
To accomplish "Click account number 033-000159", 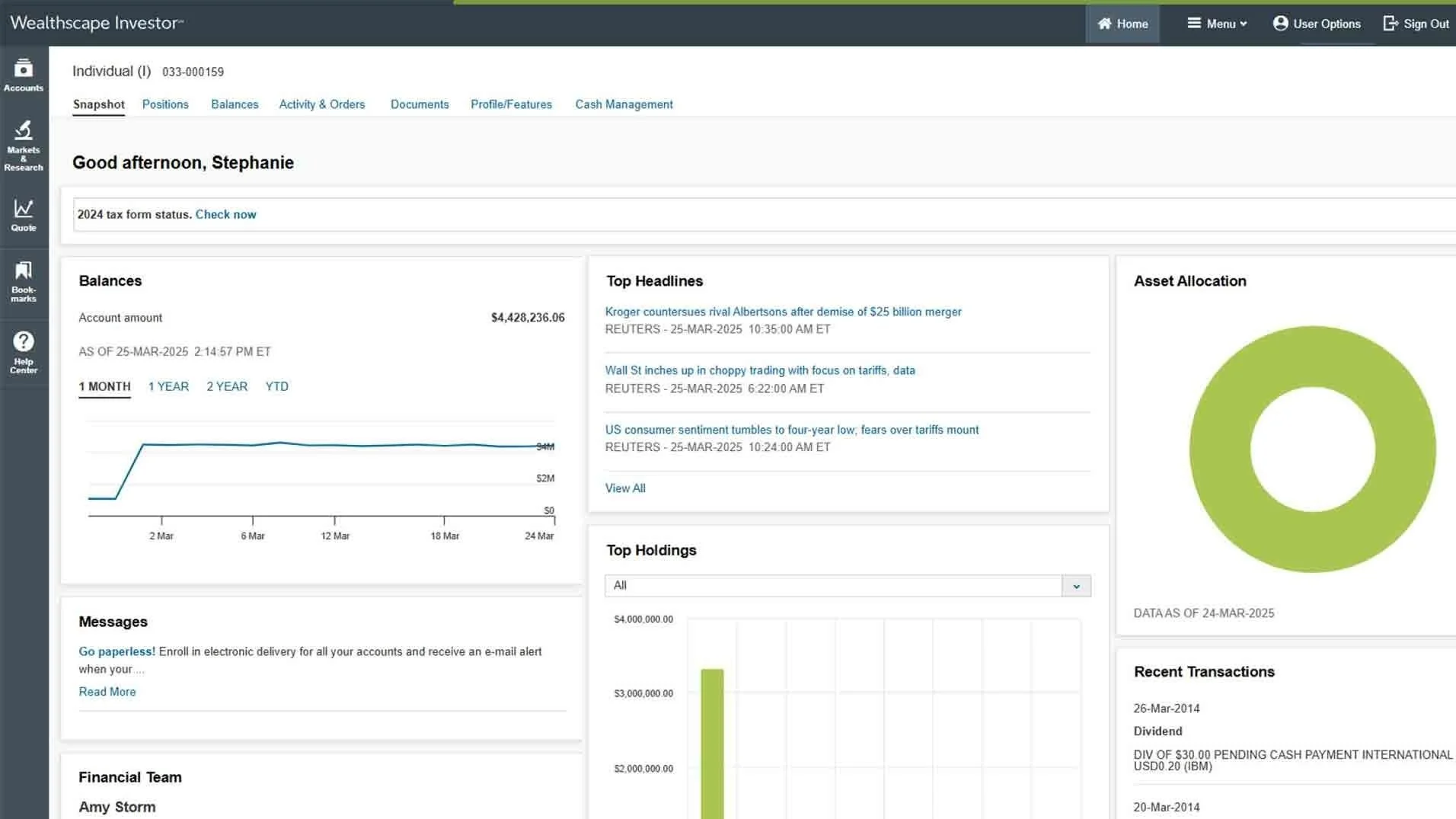I will (x=193, y=72).
